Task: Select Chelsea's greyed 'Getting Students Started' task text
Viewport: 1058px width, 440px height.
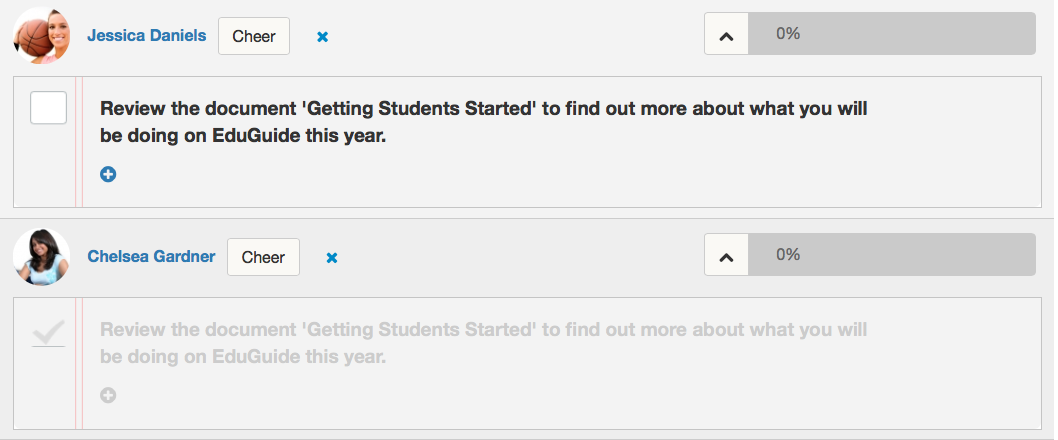Action: click(484, 343)
